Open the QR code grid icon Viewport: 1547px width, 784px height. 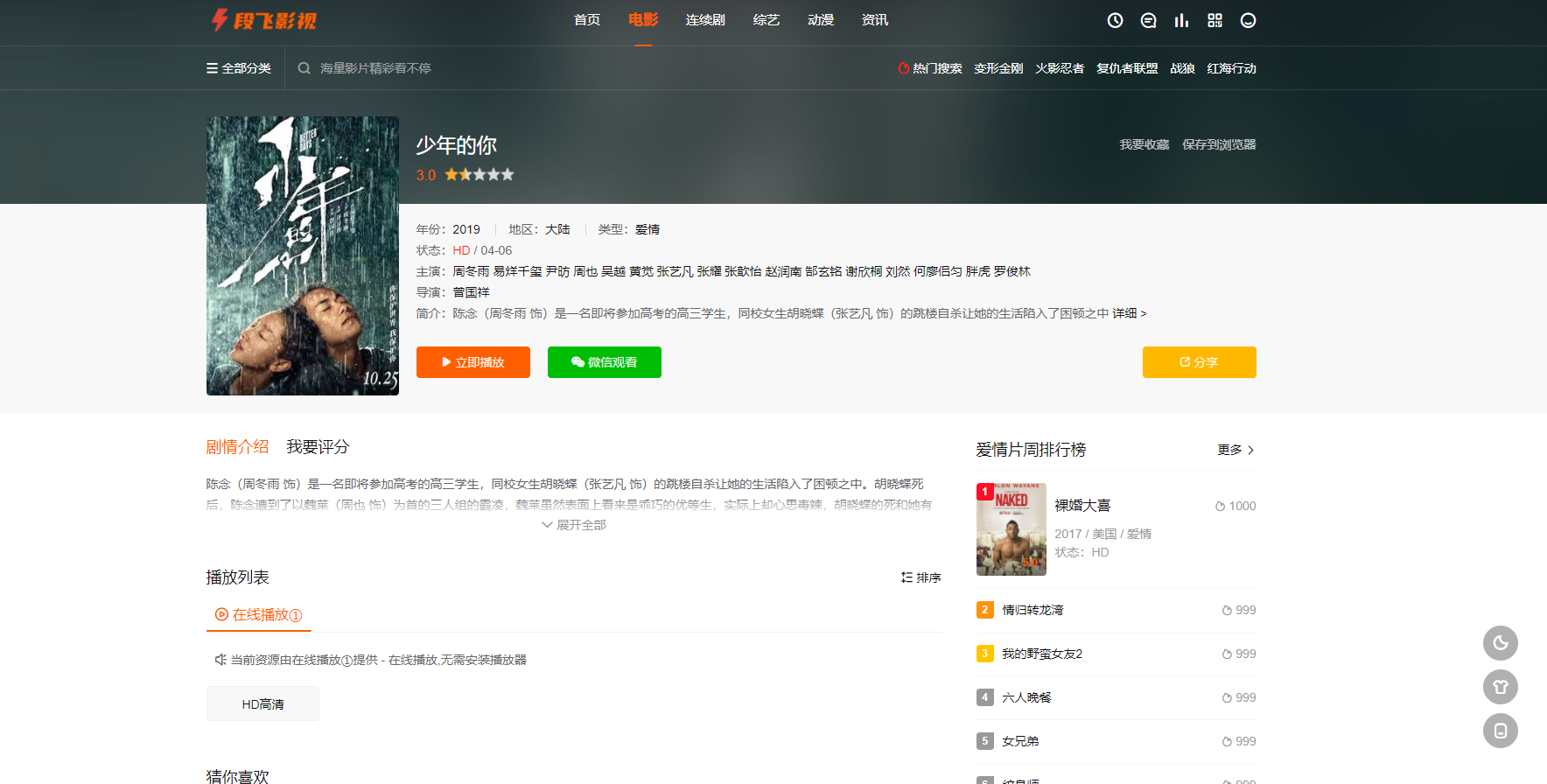click(x=1214, y=20)
